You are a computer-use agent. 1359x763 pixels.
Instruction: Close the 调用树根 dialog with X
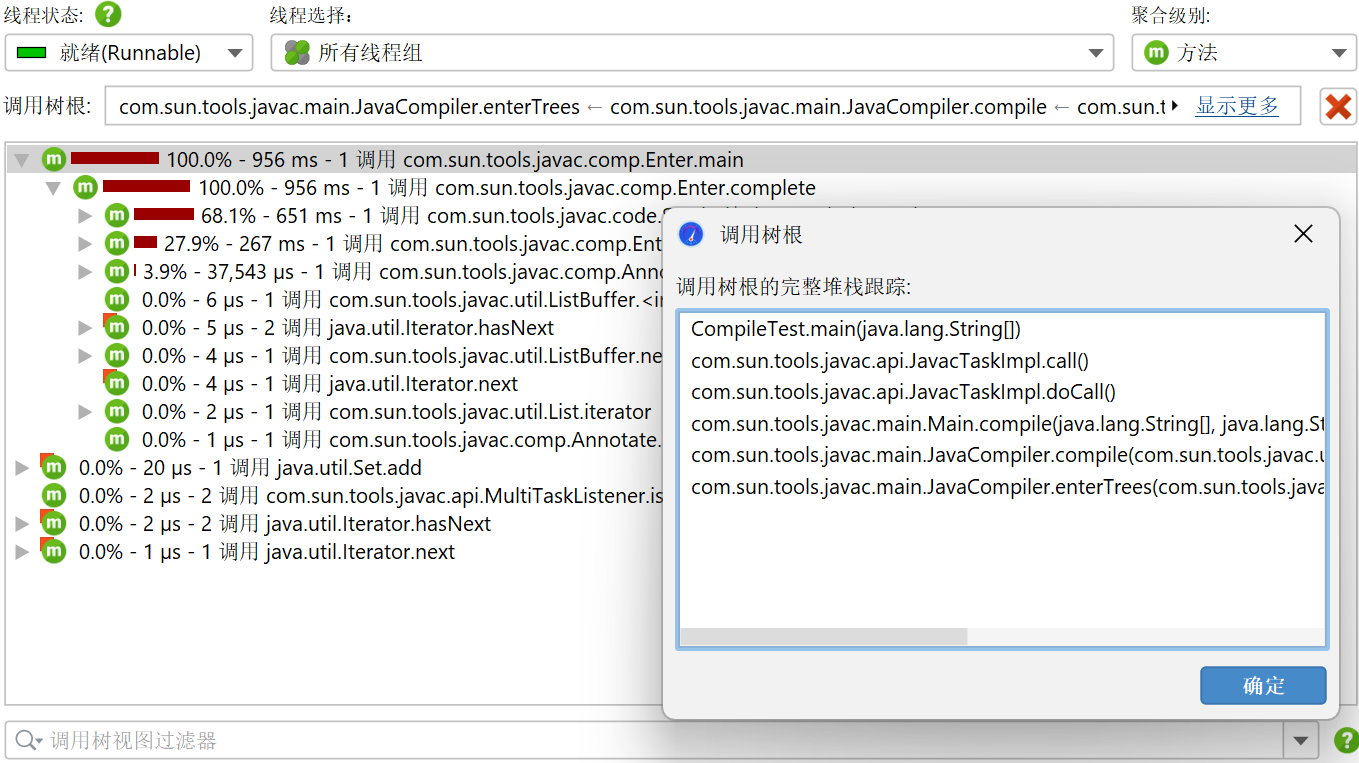point(1303,234)
